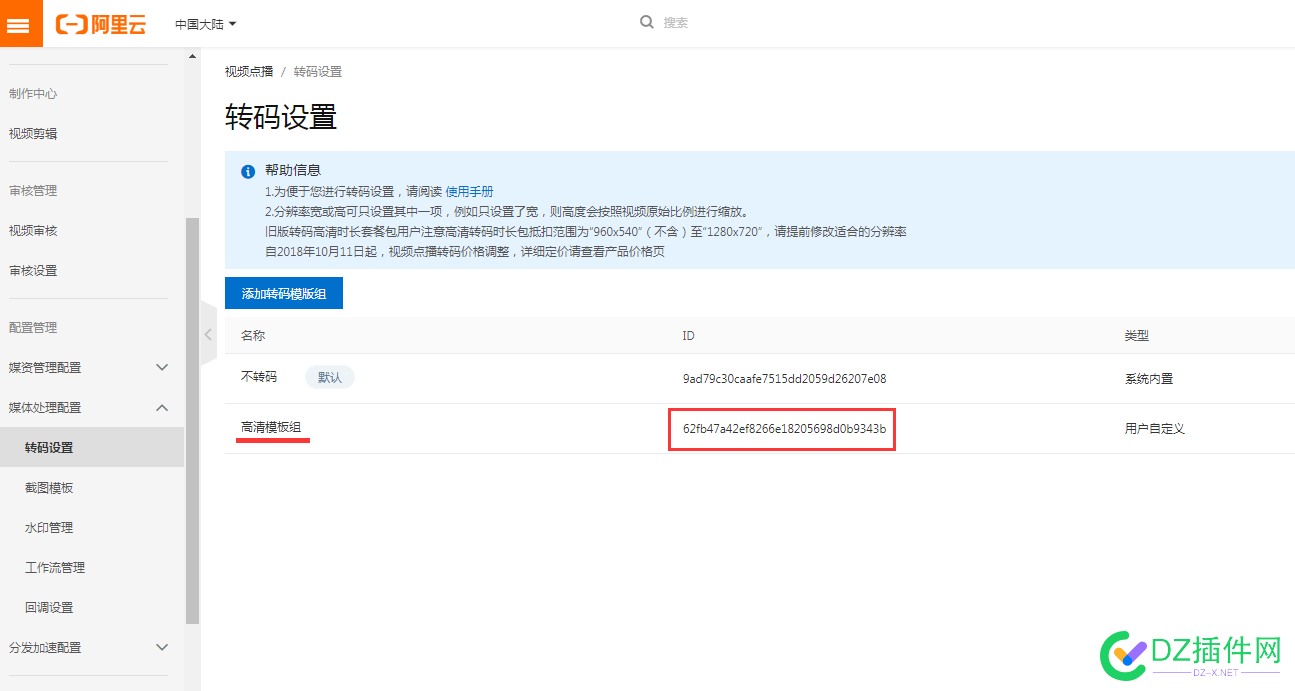Click the 配置管理 section label
This screenshot has width=1295, height=691.
click(x=33, y=327)
